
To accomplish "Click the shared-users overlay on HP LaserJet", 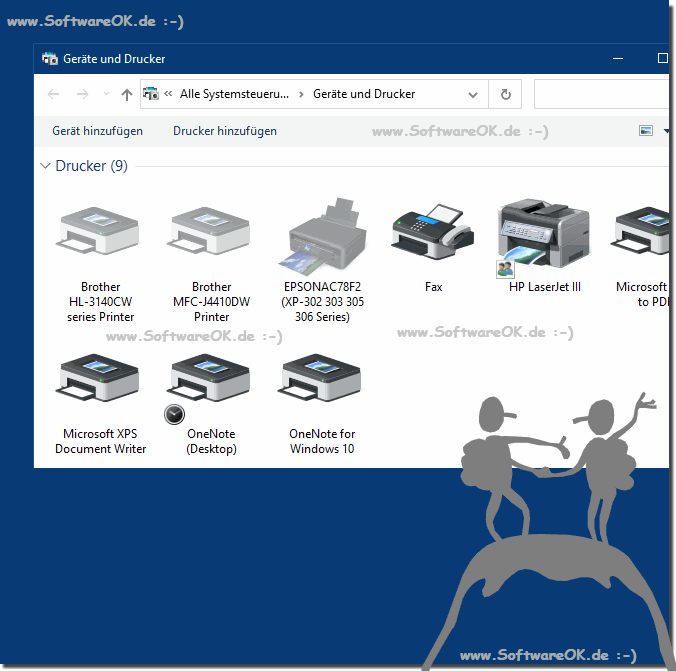I will pos(505,269).
